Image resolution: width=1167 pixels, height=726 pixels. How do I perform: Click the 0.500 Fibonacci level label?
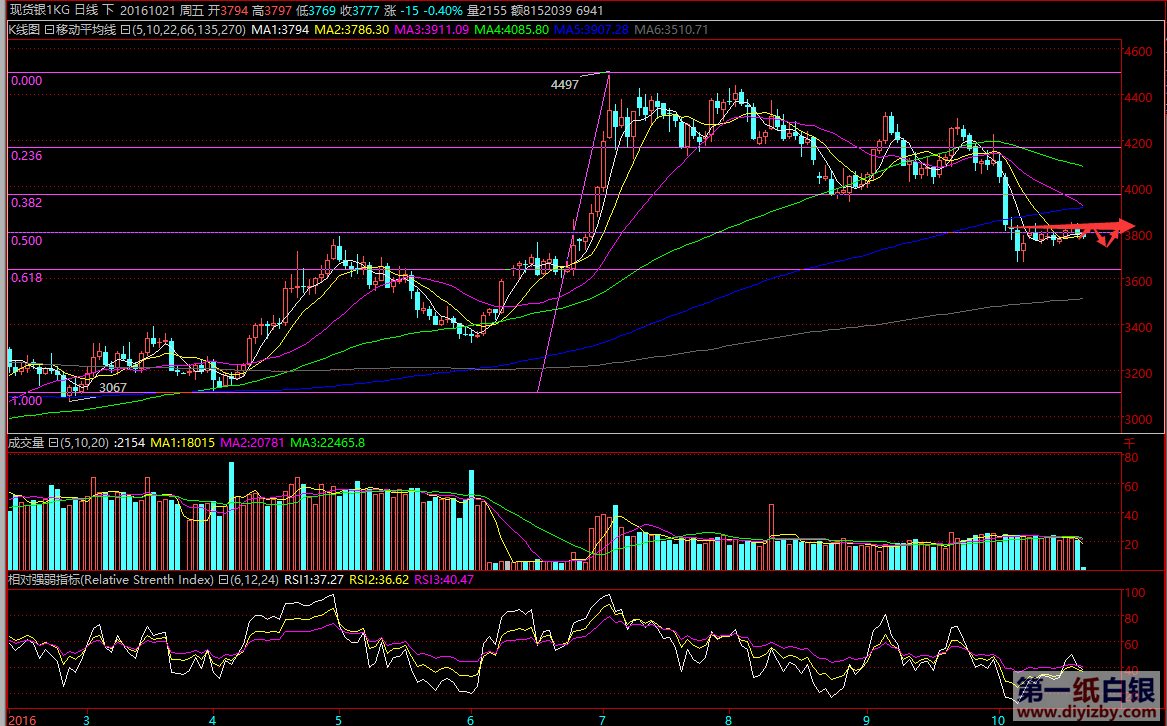tap(26, 240)
